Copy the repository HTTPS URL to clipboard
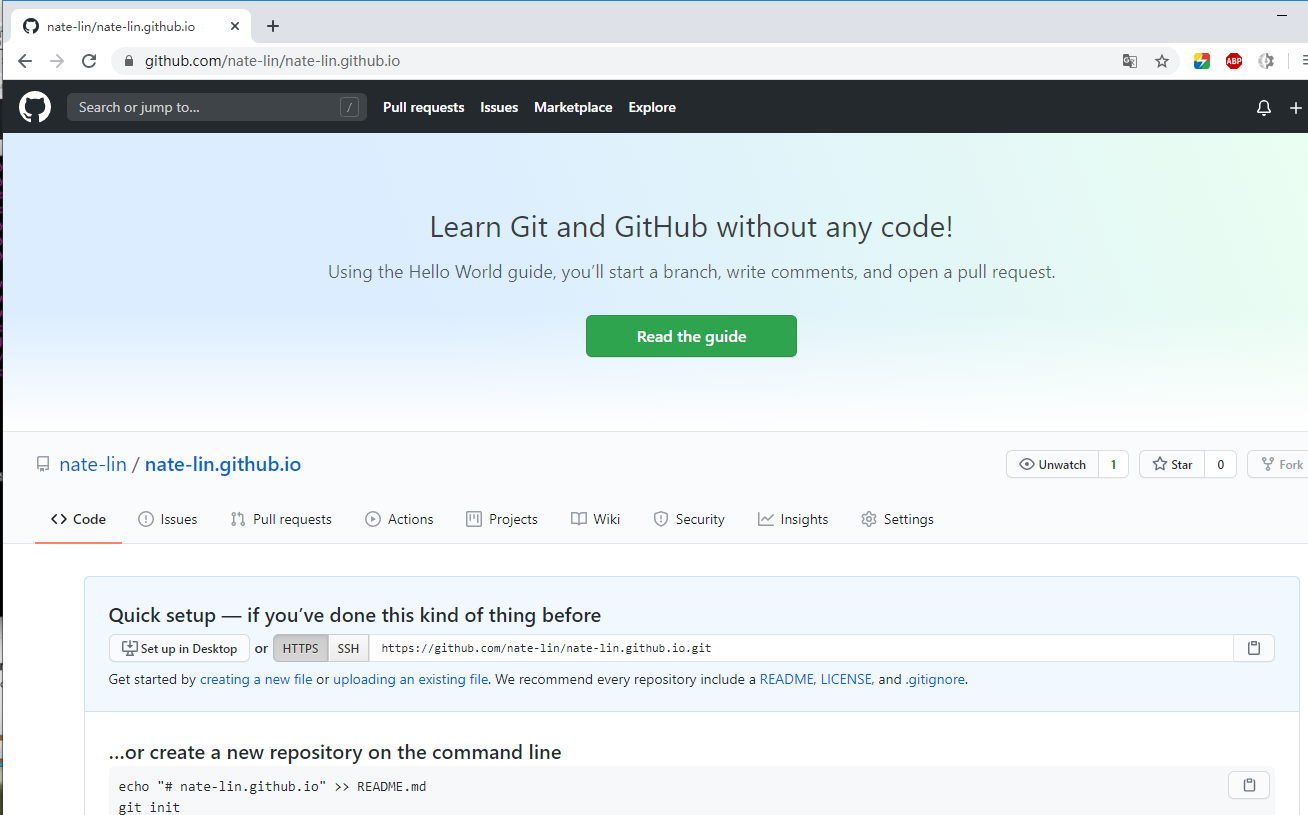1308x815 pixels. (1254, 648)
